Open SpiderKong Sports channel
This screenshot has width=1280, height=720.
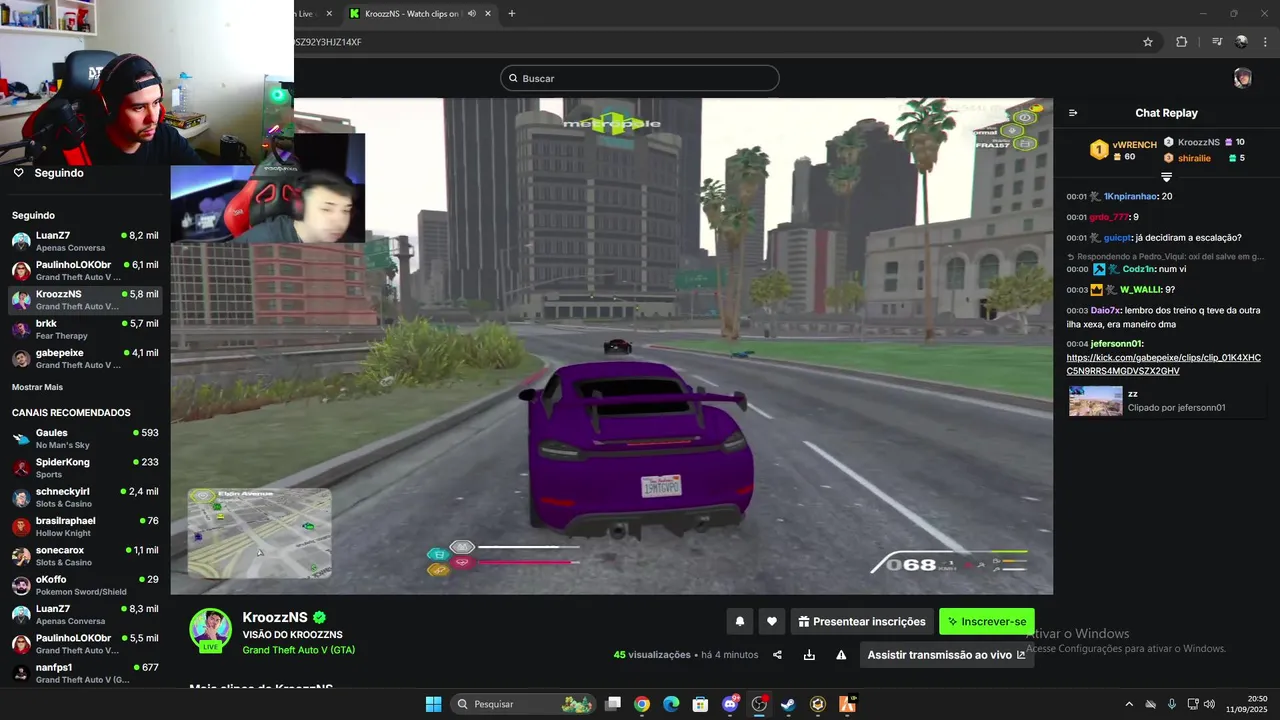coord(84,468)
